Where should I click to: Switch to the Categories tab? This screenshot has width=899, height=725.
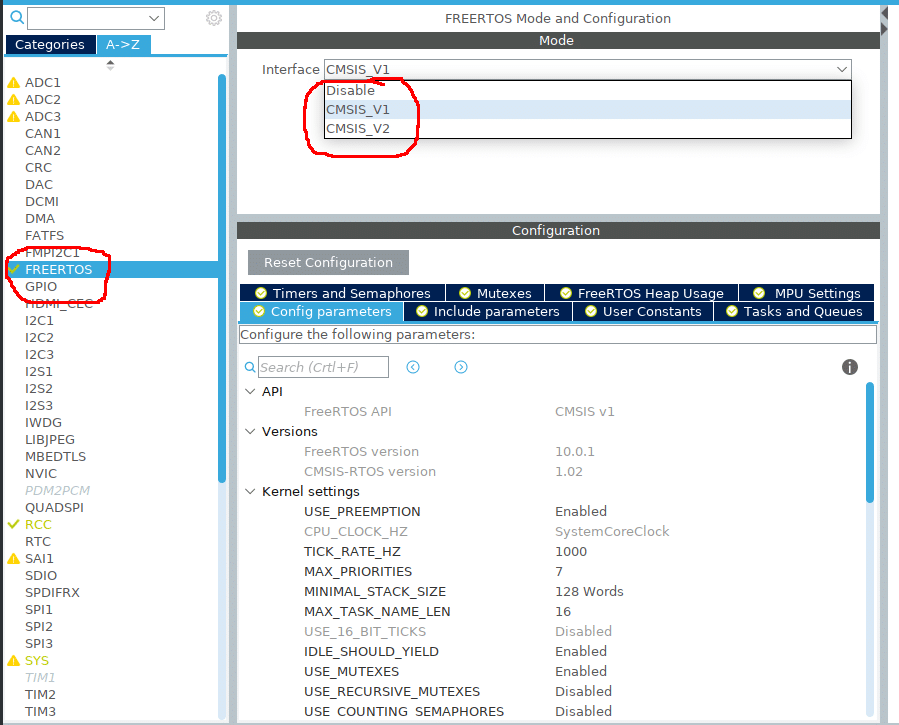[50, 45]
